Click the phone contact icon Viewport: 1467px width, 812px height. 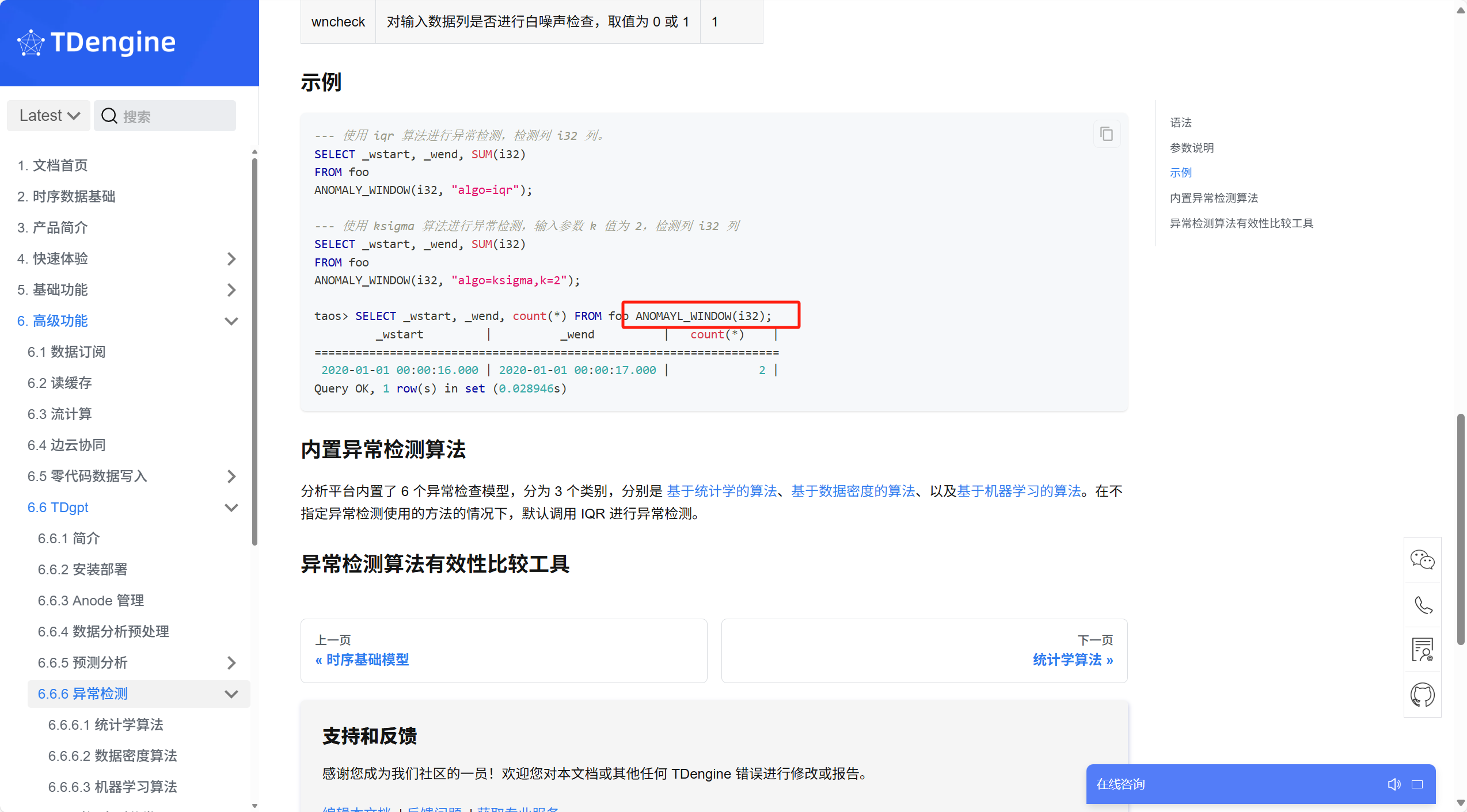pyautogui.click(x=1422, y=605)
